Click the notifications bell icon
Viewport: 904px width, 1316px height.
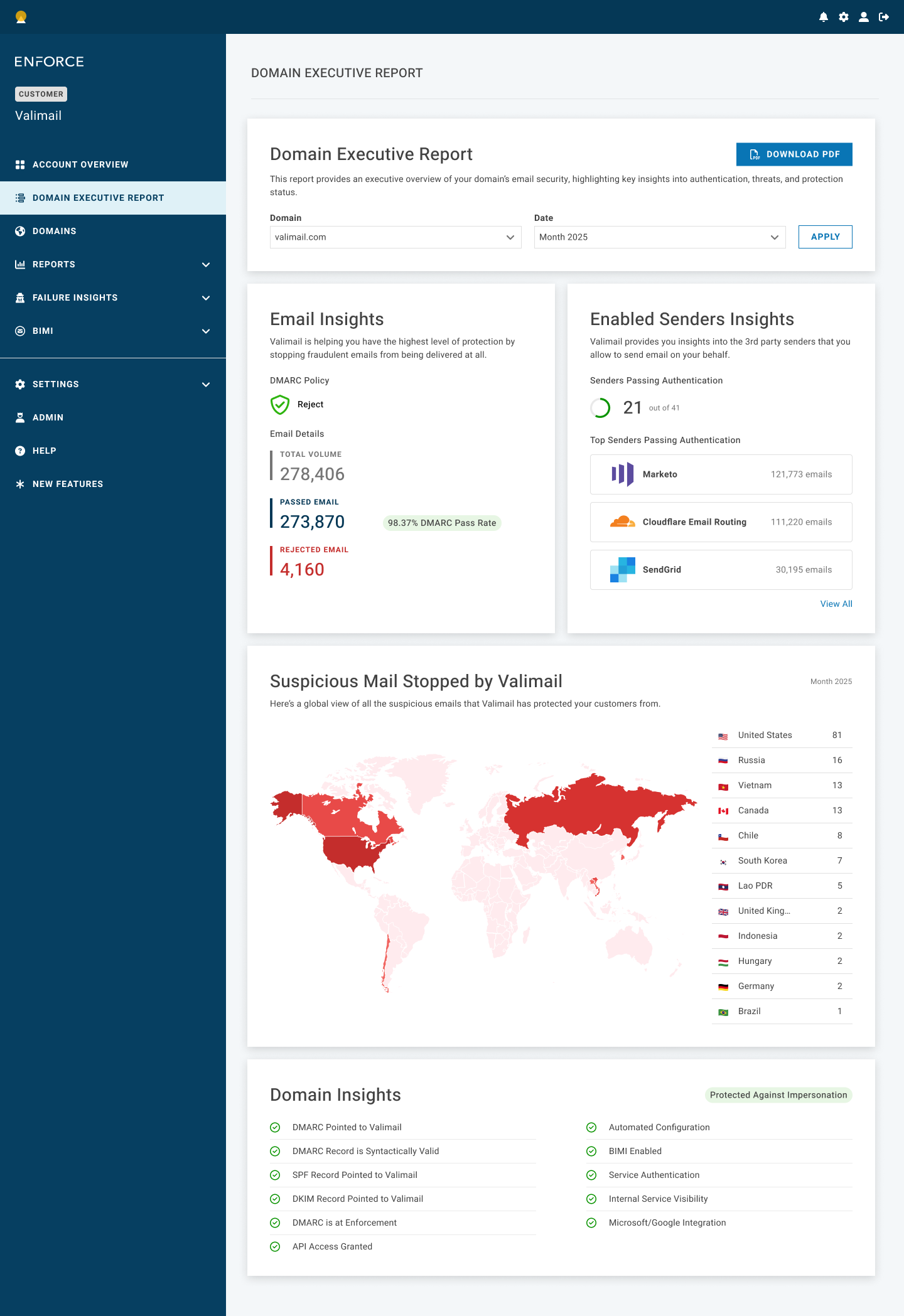[824, 17]
